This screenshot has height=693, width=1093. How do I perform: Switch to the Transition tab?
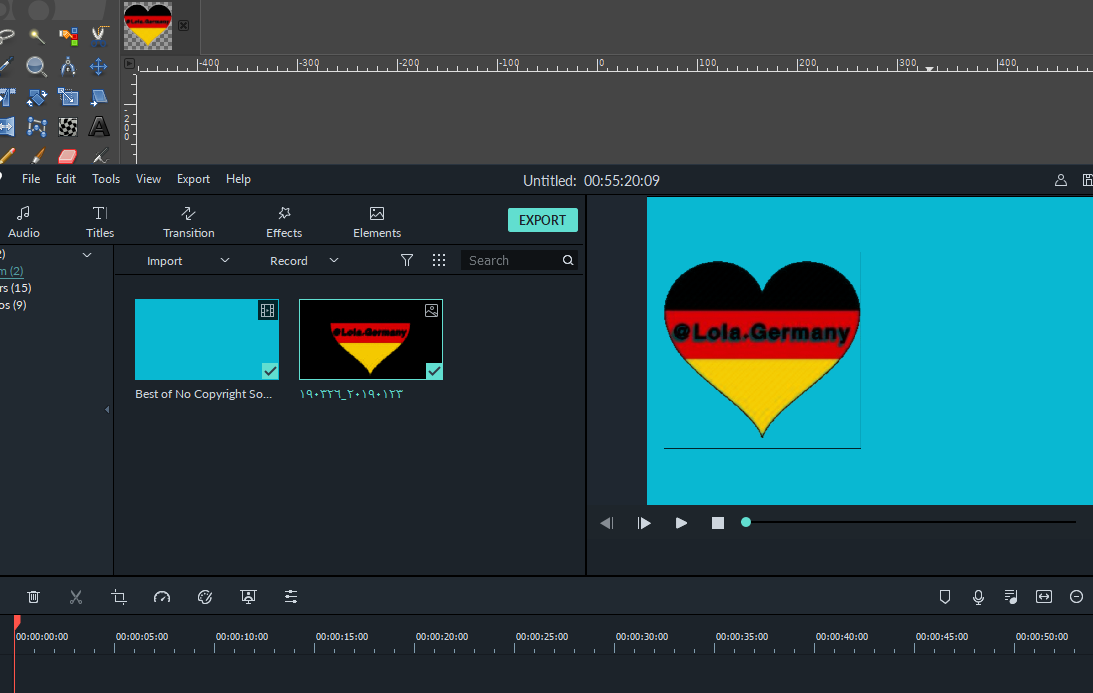(x=189, y=221)
